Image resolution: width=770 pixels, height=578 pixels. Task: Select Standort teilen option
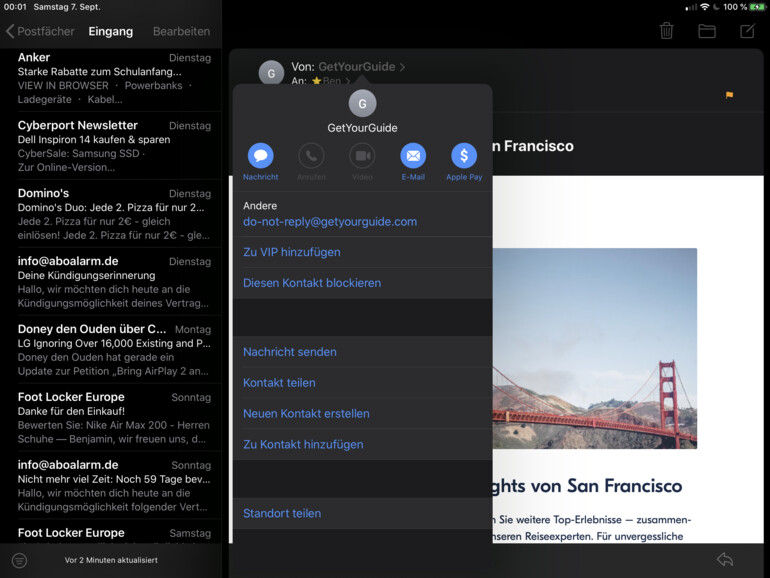363,513
